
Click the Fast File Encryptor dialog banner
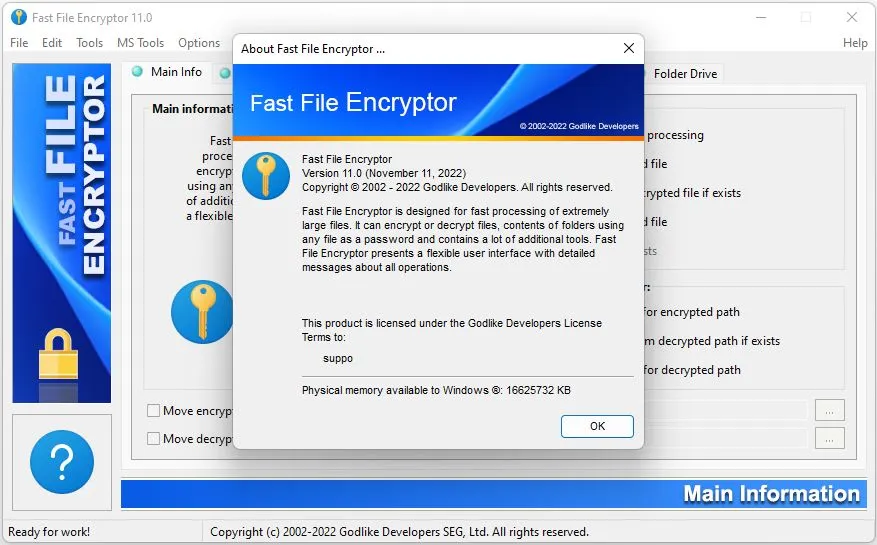(x=438, y=102)
